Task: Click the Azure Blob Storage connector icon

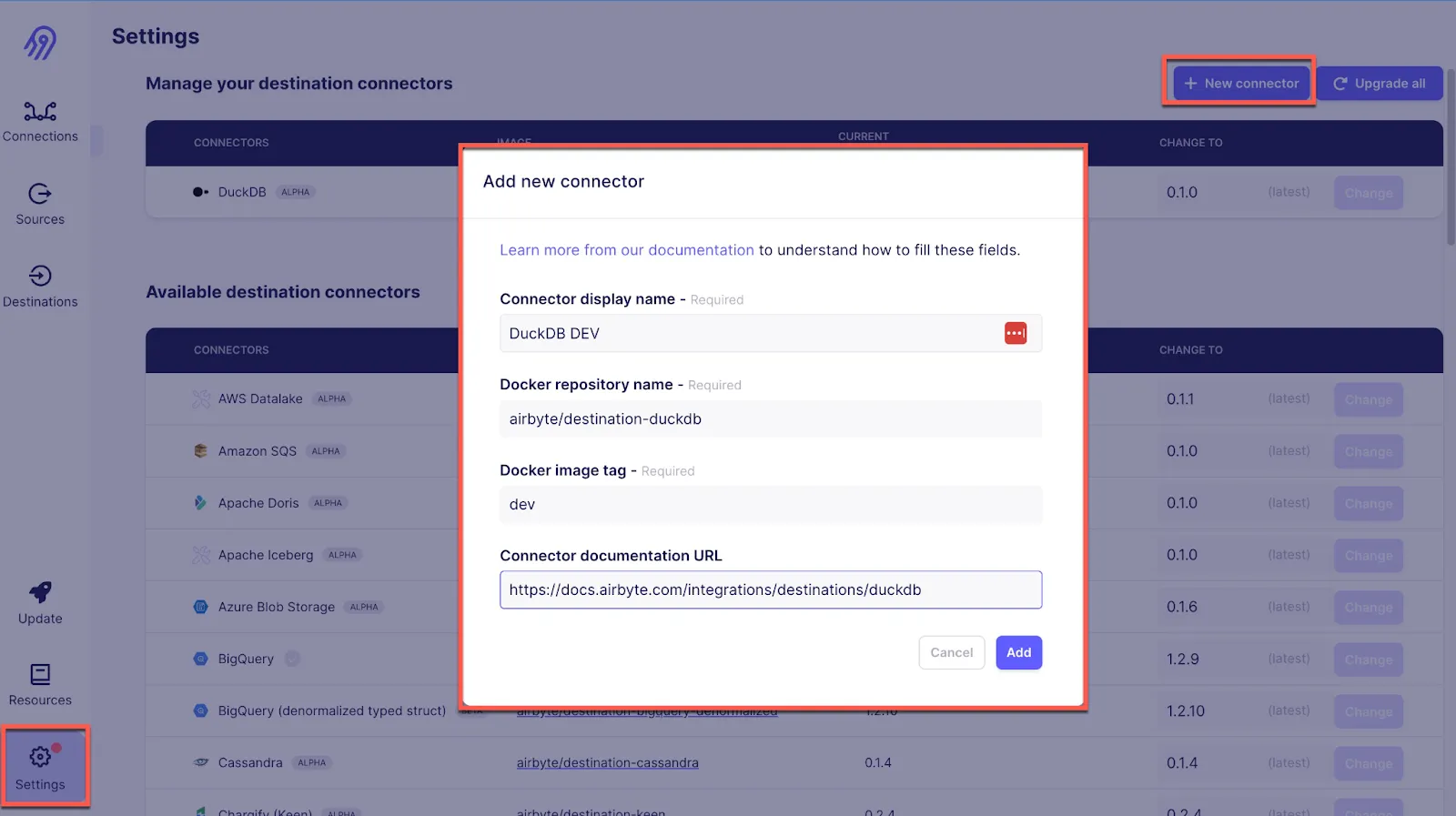Action: click(201, 607)
